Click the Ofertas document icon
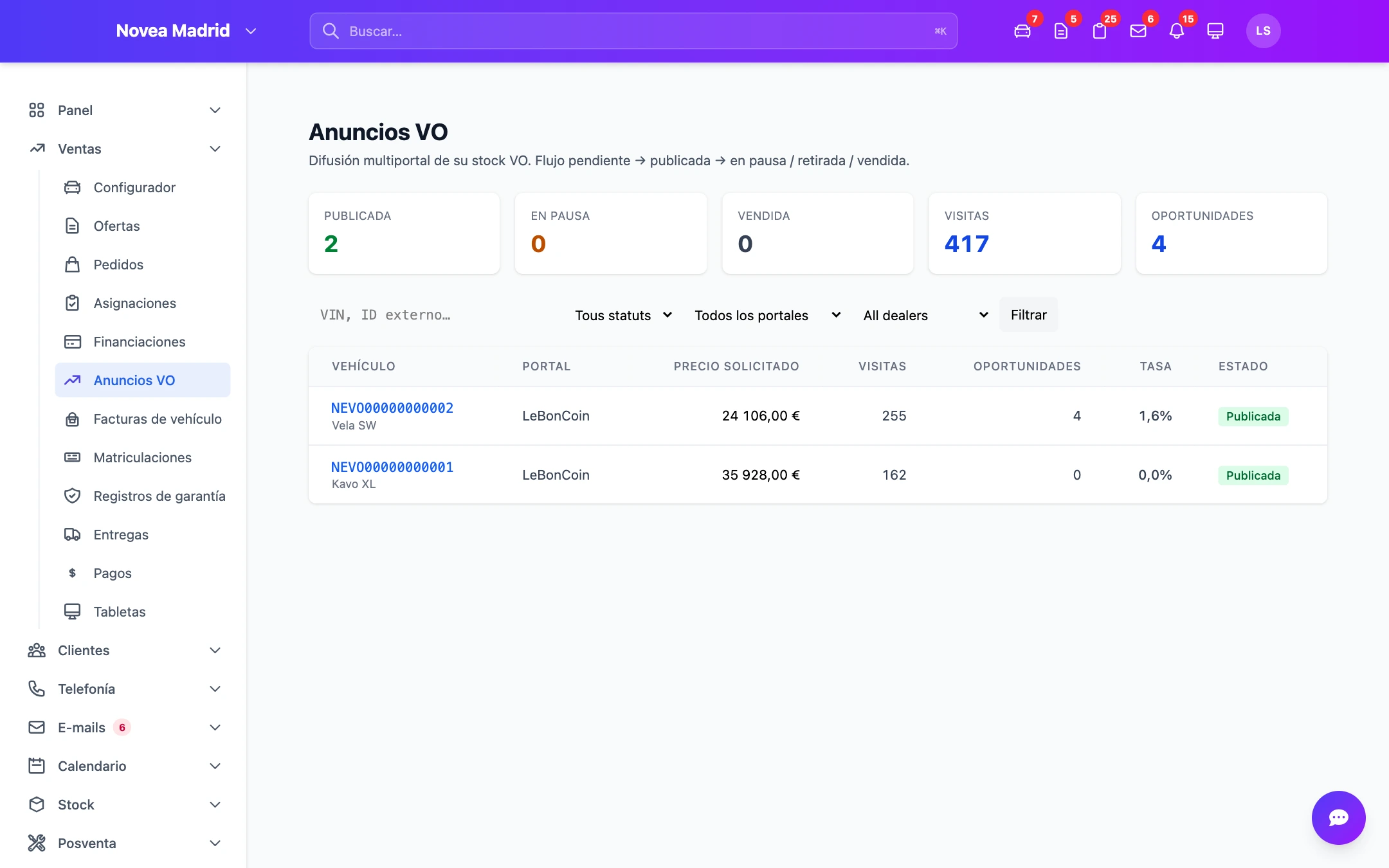This screenshot has height=868, width=1389. pyautogui.click(x=73, y=226)
